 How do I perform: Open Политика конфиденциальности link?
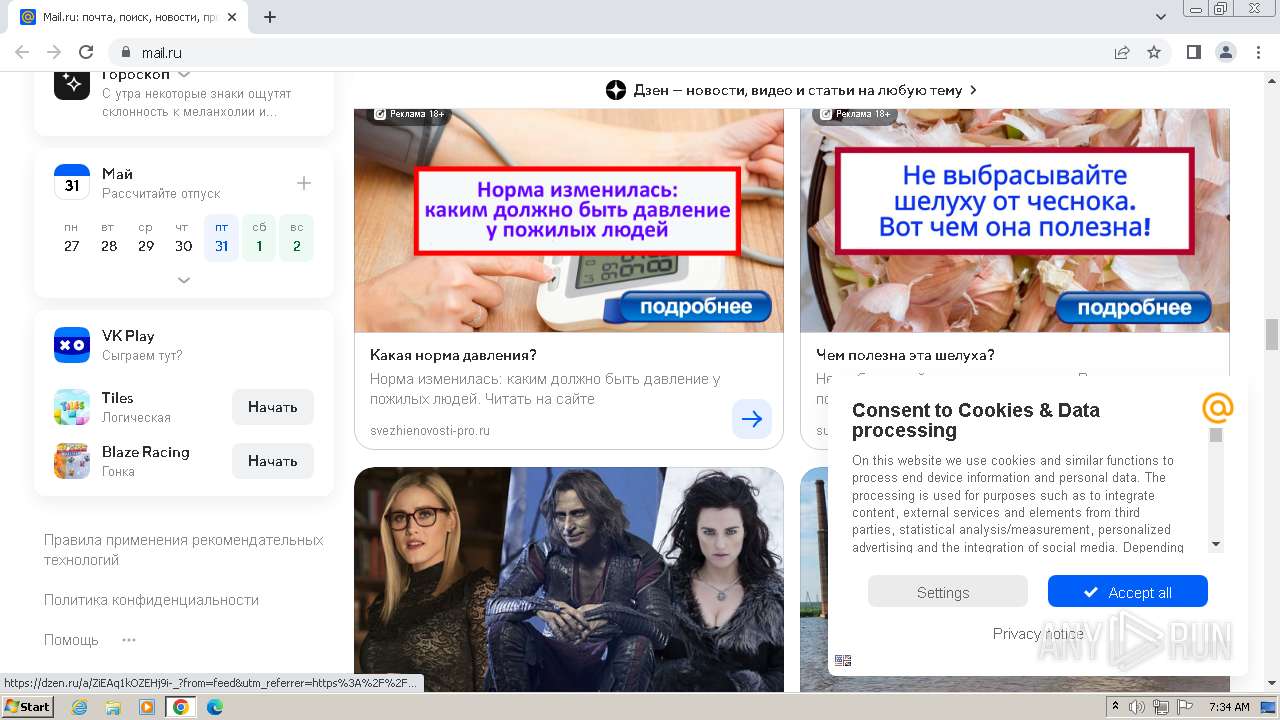pos(151,600)
